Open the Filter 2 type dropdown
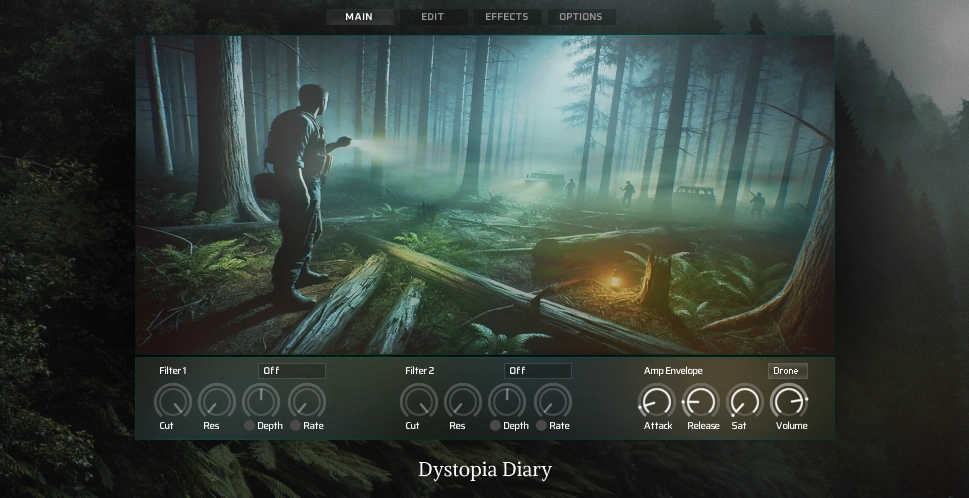Image resolution: width=969 pixels, height=498 pixels. [538, 371]
